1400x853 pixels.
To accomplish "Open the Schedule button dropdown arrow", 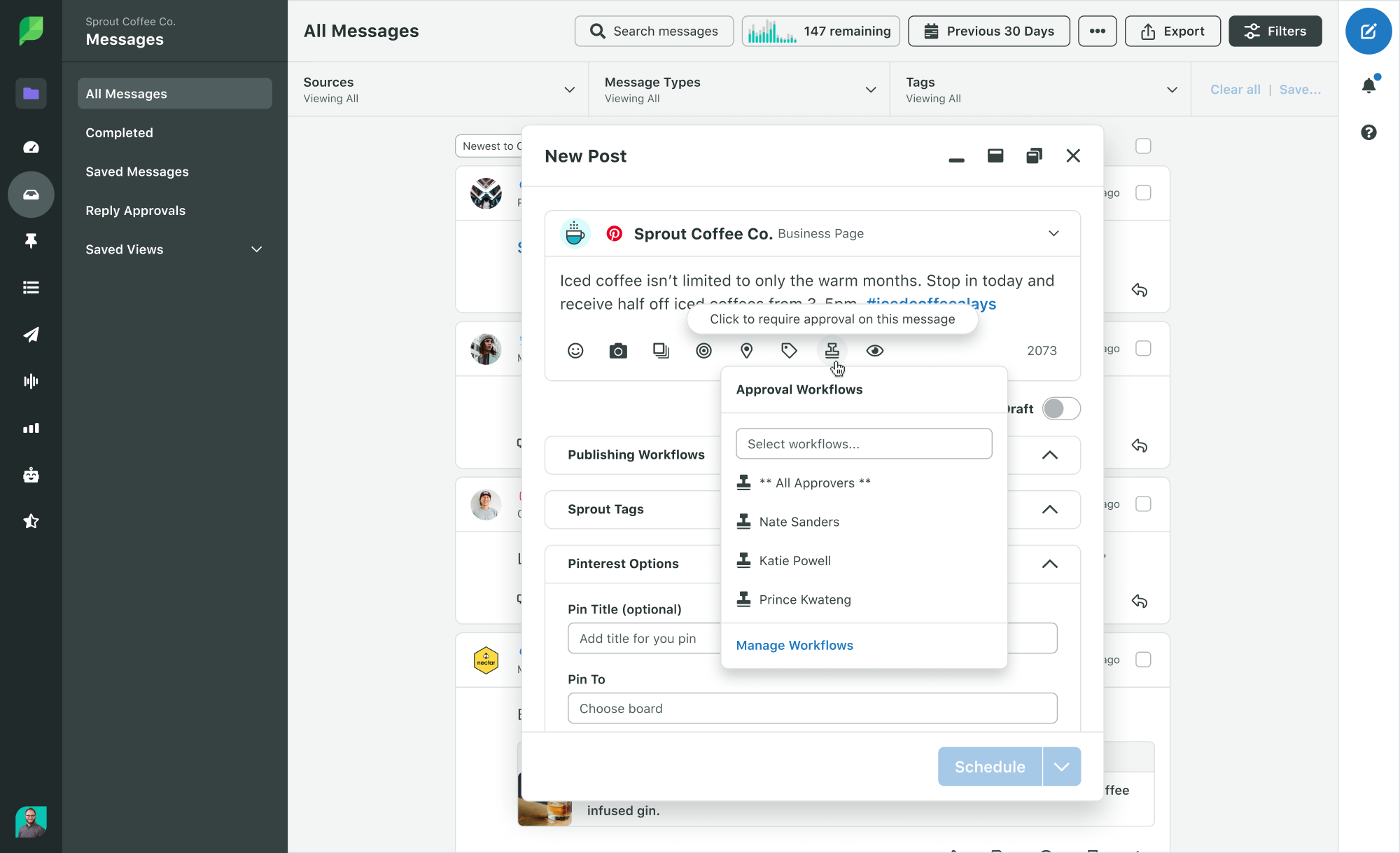I will coord(1061,767).
